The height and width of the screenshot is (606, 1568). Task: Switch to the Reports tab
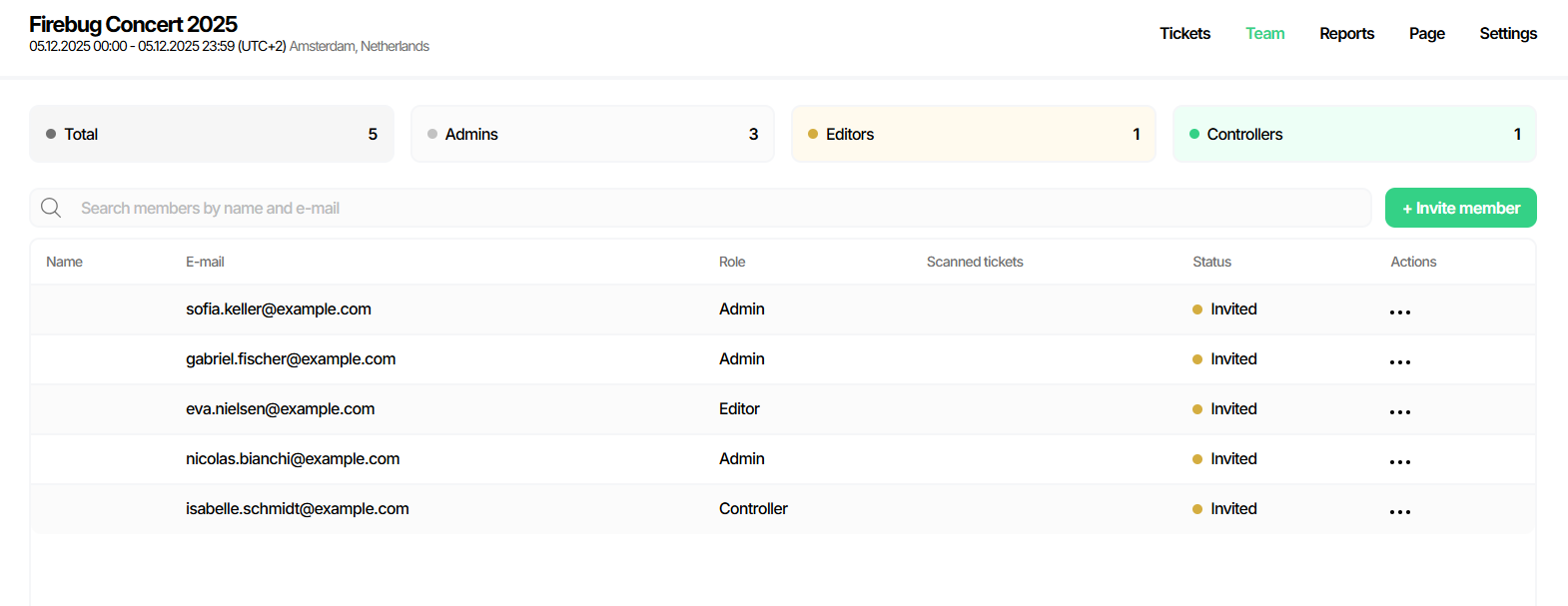[1346, 34]
